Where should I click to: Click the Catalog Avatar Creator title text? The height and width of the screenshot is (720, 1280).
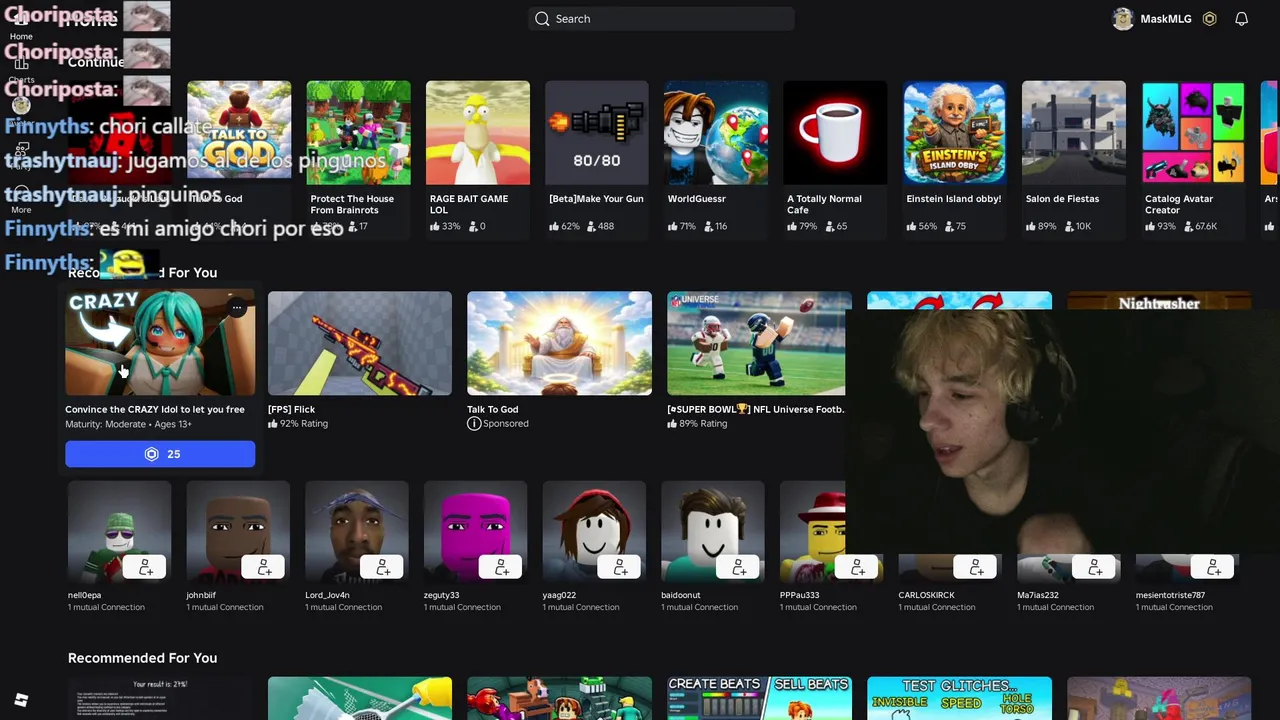(1179, 204)
